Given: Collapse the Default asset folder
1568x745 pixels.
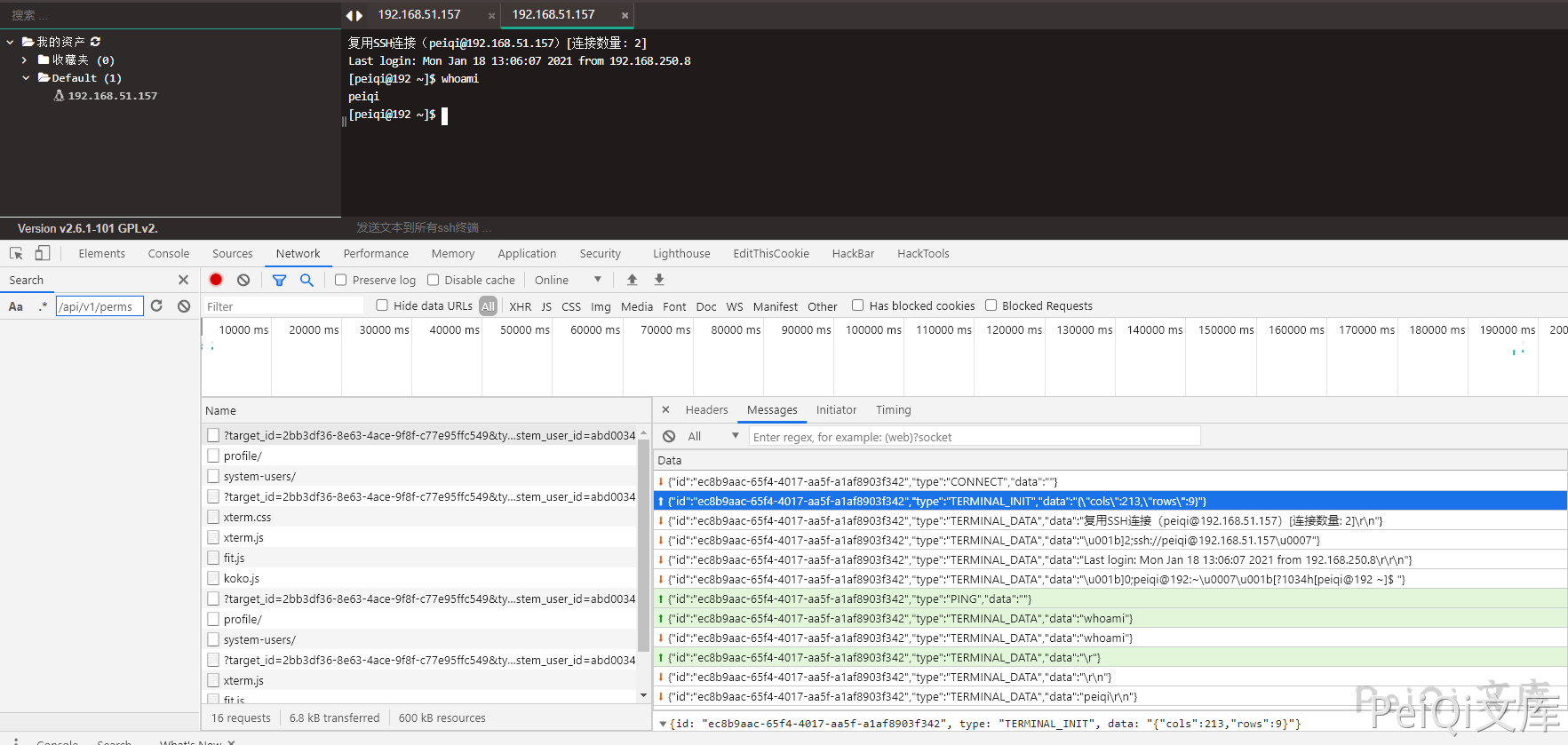Looking at the screenshot, I should pos(26,78).
